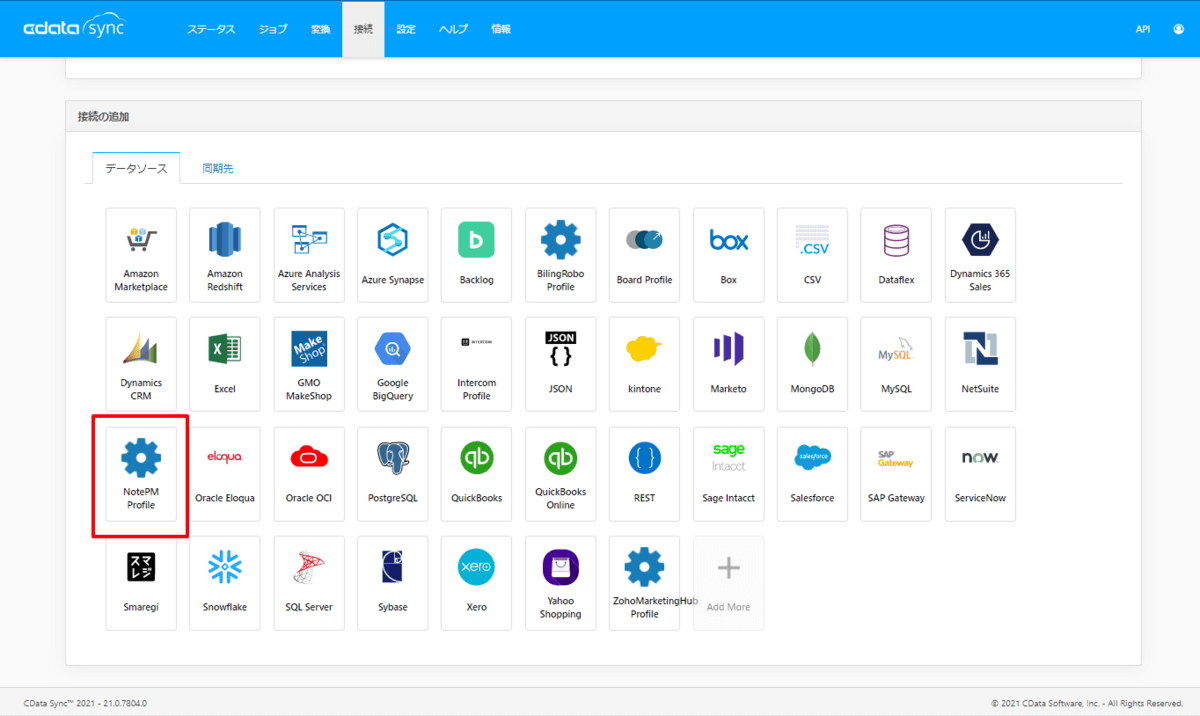Select the Sage Intacct connector
This screenshot has width=1200, height=716.
coord(729,474)
